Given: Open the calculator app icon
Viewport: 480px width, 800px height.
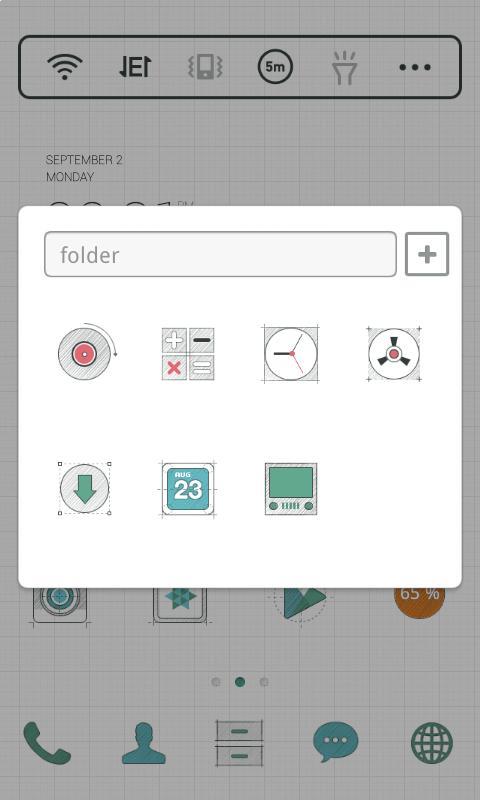Looking at the screenshot, I should click(x=188, y=354).
